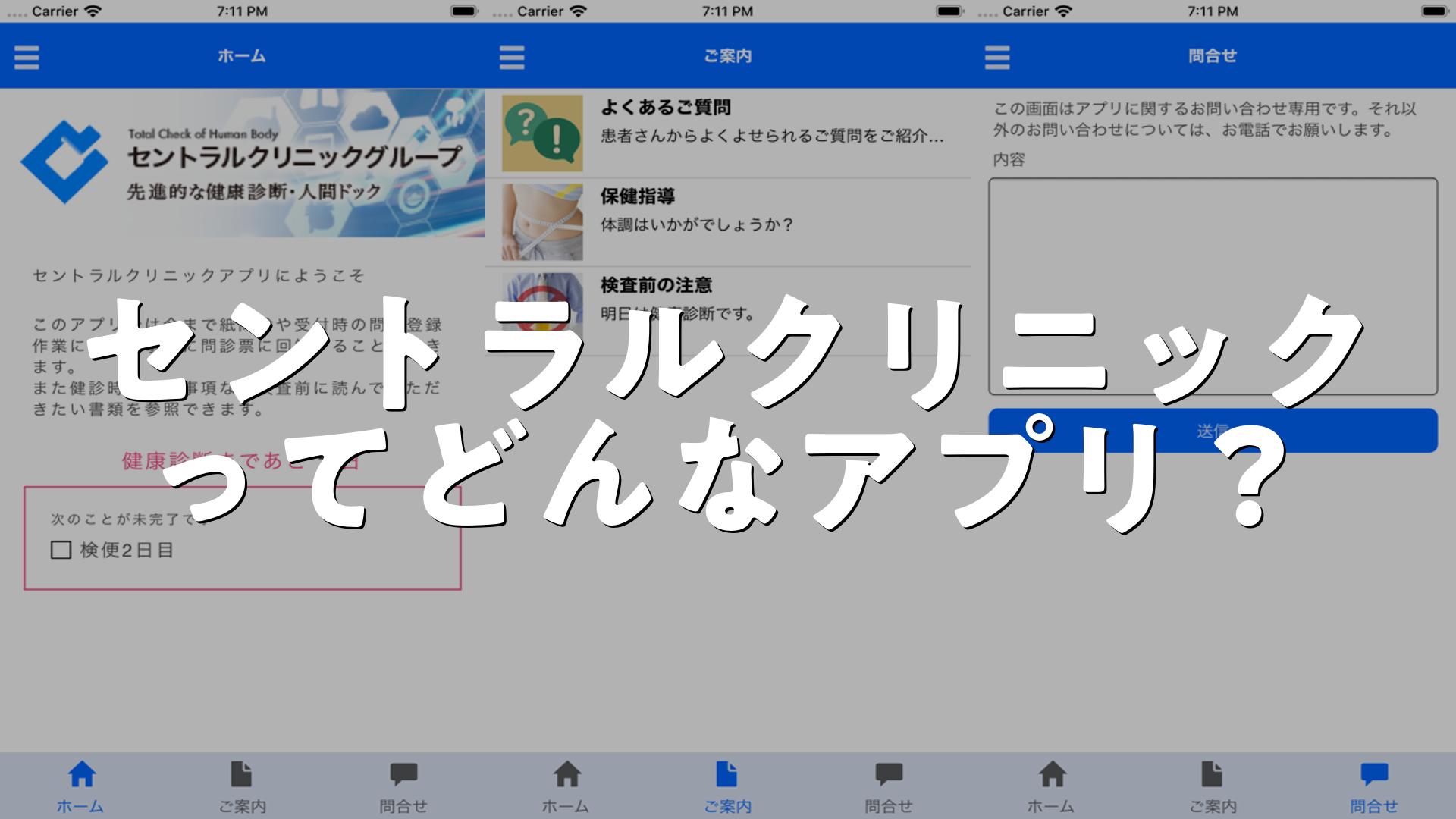Tap ご案内 header title
The width and height of the screenshot is (1456, 819).
point(727,56)
